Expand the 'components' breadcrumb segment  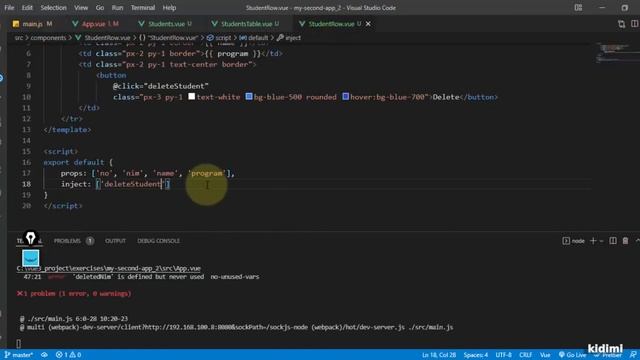(x=48, y=38)
